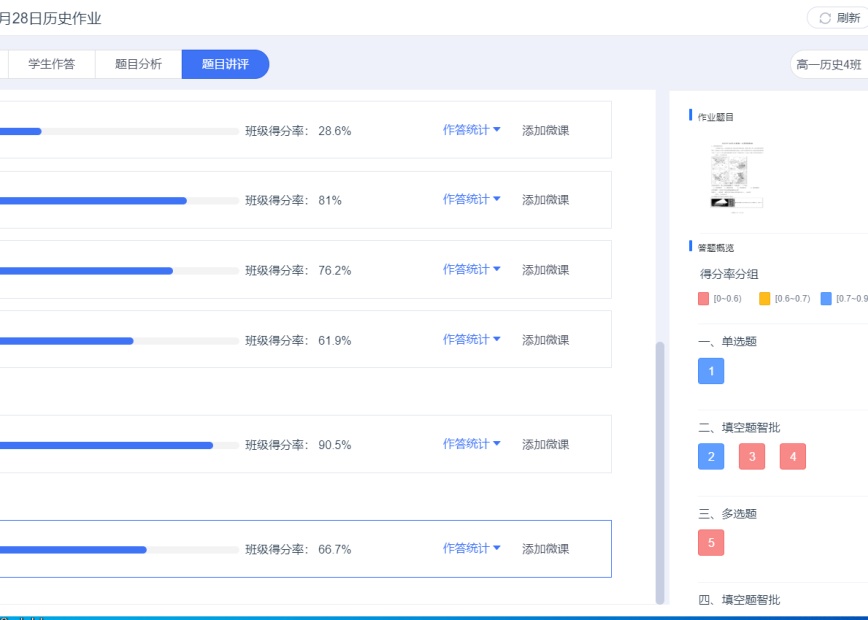The height and width of the screenshot is (620, 868).
Task: Click the yellow [0.6~0.7) legend swatch
Action: pos(765,299)
